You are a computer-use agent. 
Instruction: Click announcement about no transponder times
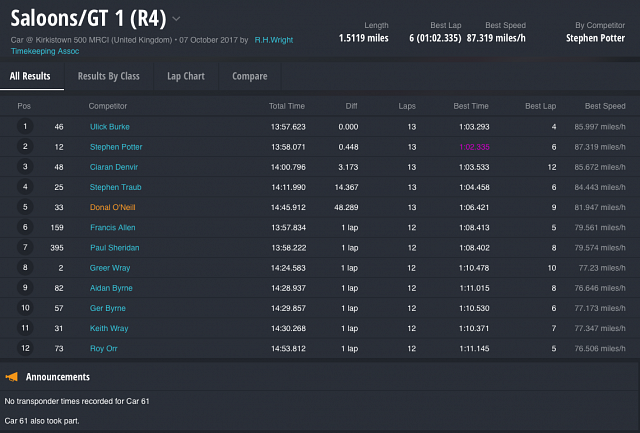click(77, 401)
